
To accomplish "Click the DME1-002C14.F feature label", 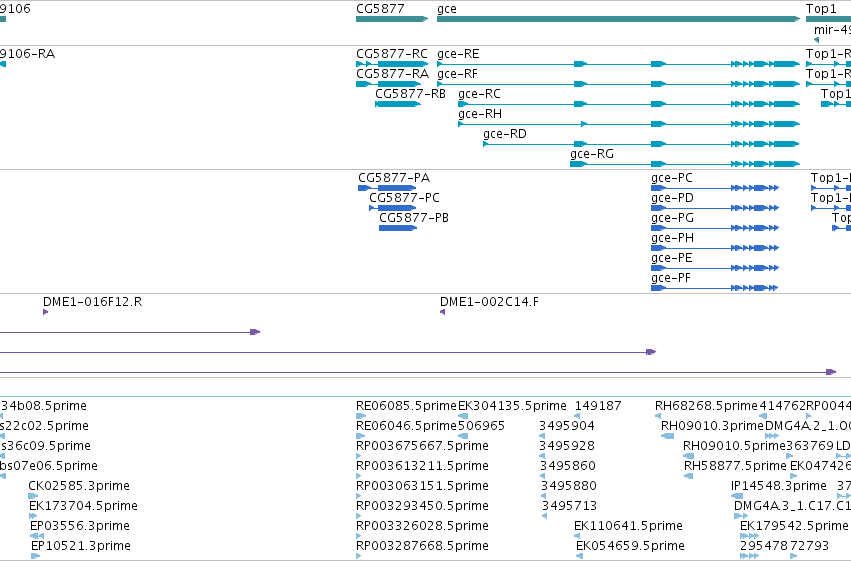I will coord(489,302).
